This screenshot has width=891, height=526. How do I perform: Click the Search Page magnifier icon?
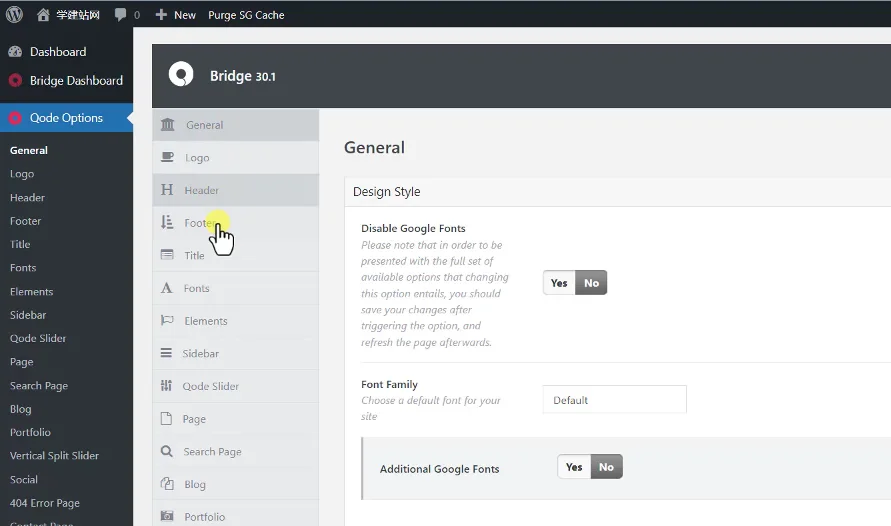[167, 452]
